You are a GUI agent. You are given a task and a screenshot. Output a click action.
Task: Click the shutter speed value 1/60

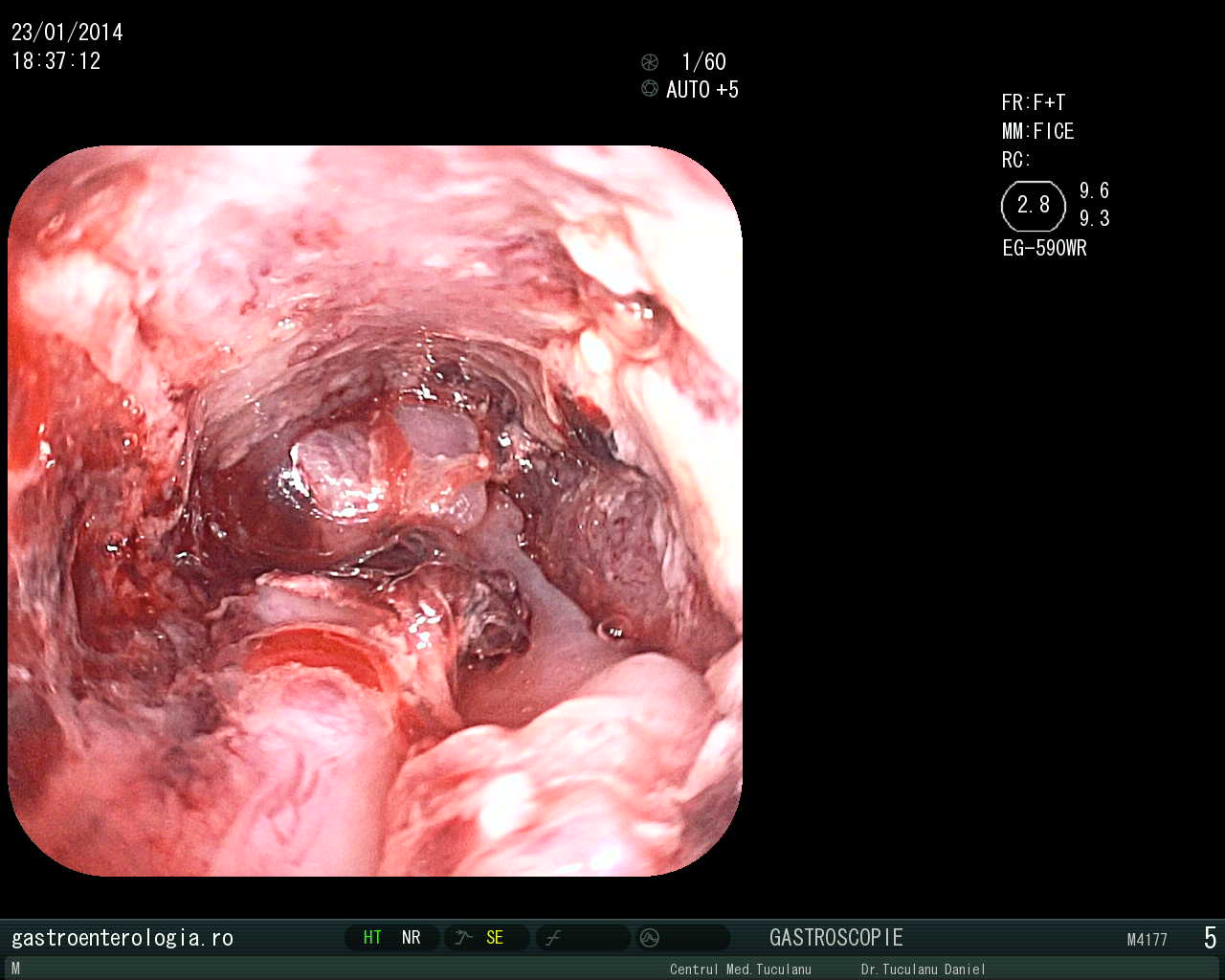click(703, 62)
